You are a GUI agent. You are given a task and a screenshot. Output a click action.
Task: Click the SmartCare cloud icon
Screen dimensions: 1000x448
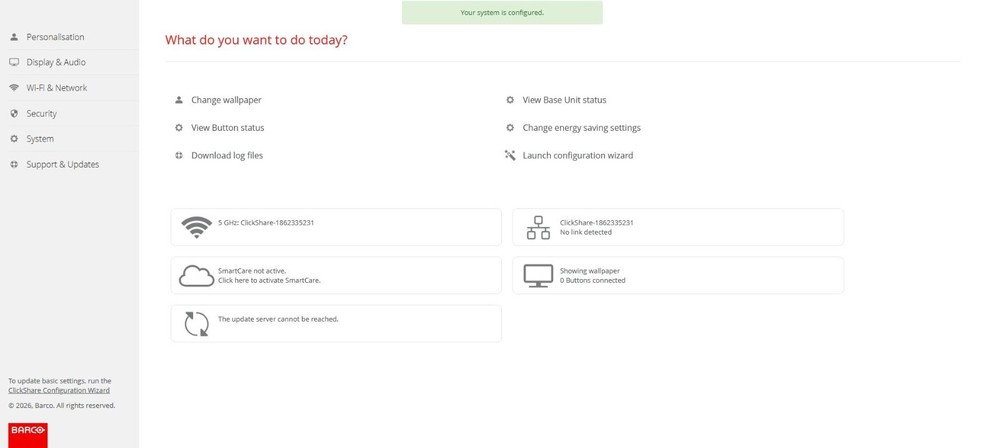pyautogui.click(x=196, y=276)
